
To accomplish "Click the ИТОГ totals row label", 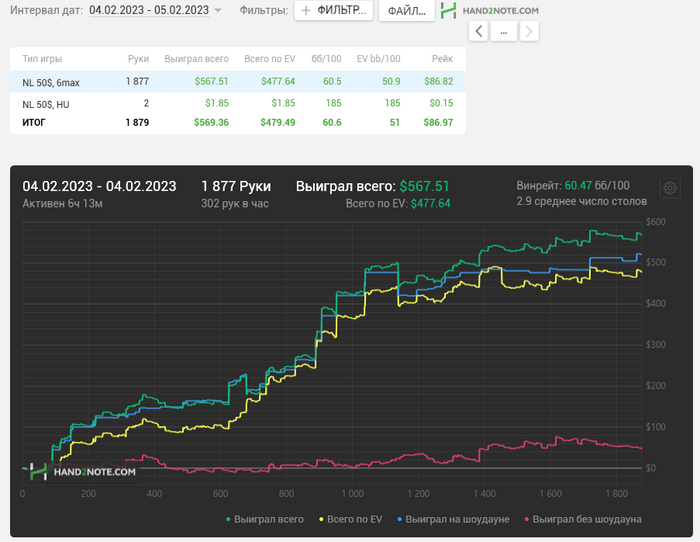I will 34,122.
